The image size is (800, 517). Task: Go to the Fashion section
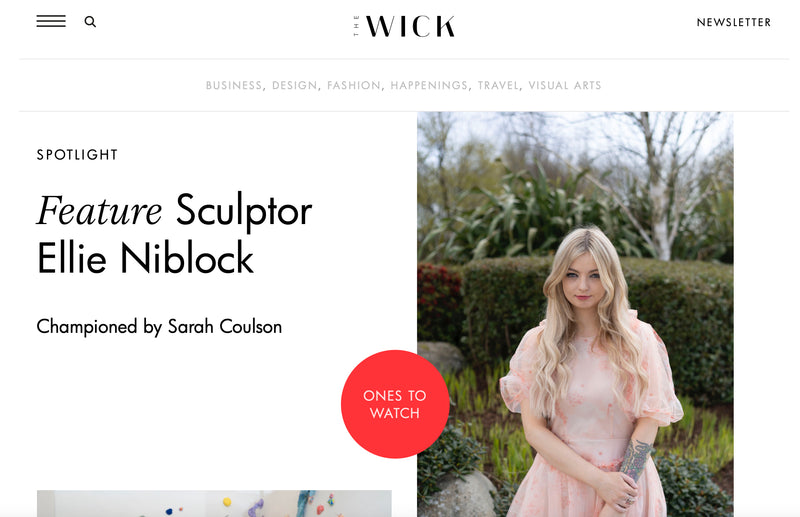[354, 85]
